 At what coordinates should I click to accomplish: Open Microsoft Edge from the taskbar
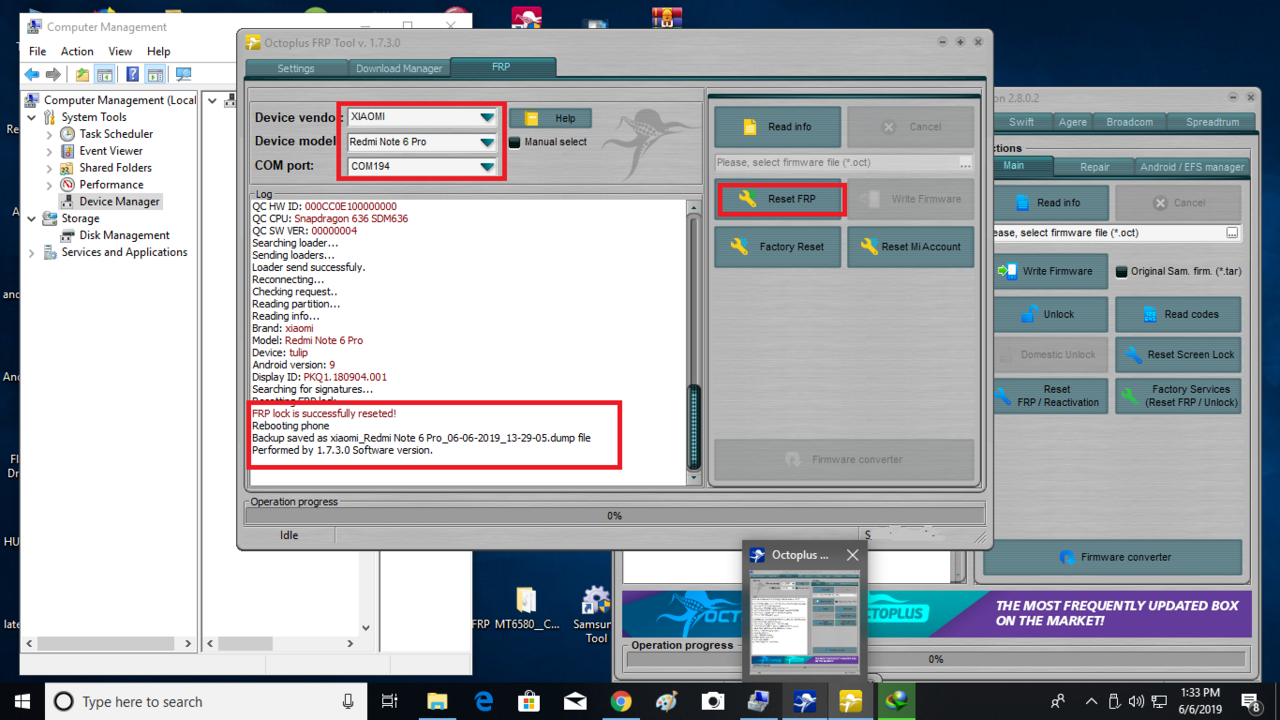point(484,702)
